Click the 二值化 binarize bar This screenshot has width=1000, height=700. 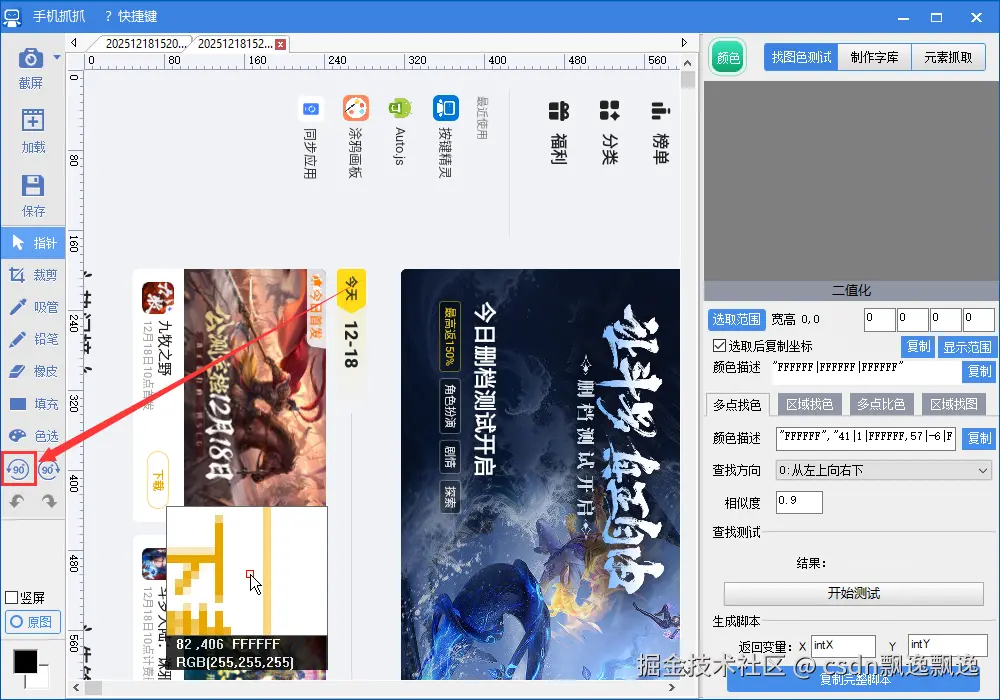tap(851, 291)
